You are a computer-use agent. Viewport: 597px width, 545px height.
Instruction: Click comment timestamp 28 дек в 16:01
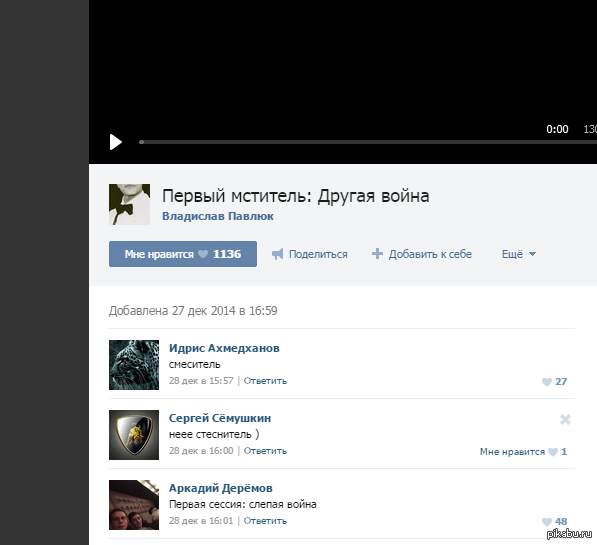coord(201,521)
